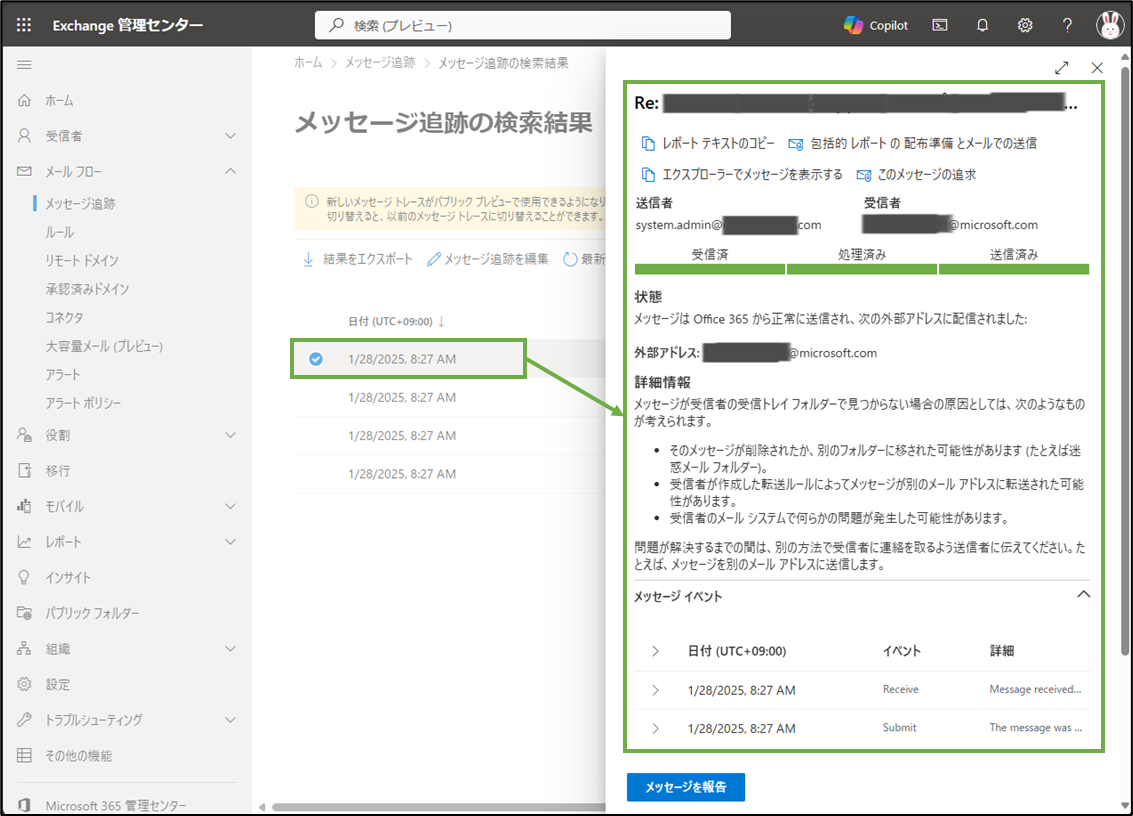The image size is (1133, 816).
Task: Click the Message trace breadcrumb link
Action: pos(380,63)
